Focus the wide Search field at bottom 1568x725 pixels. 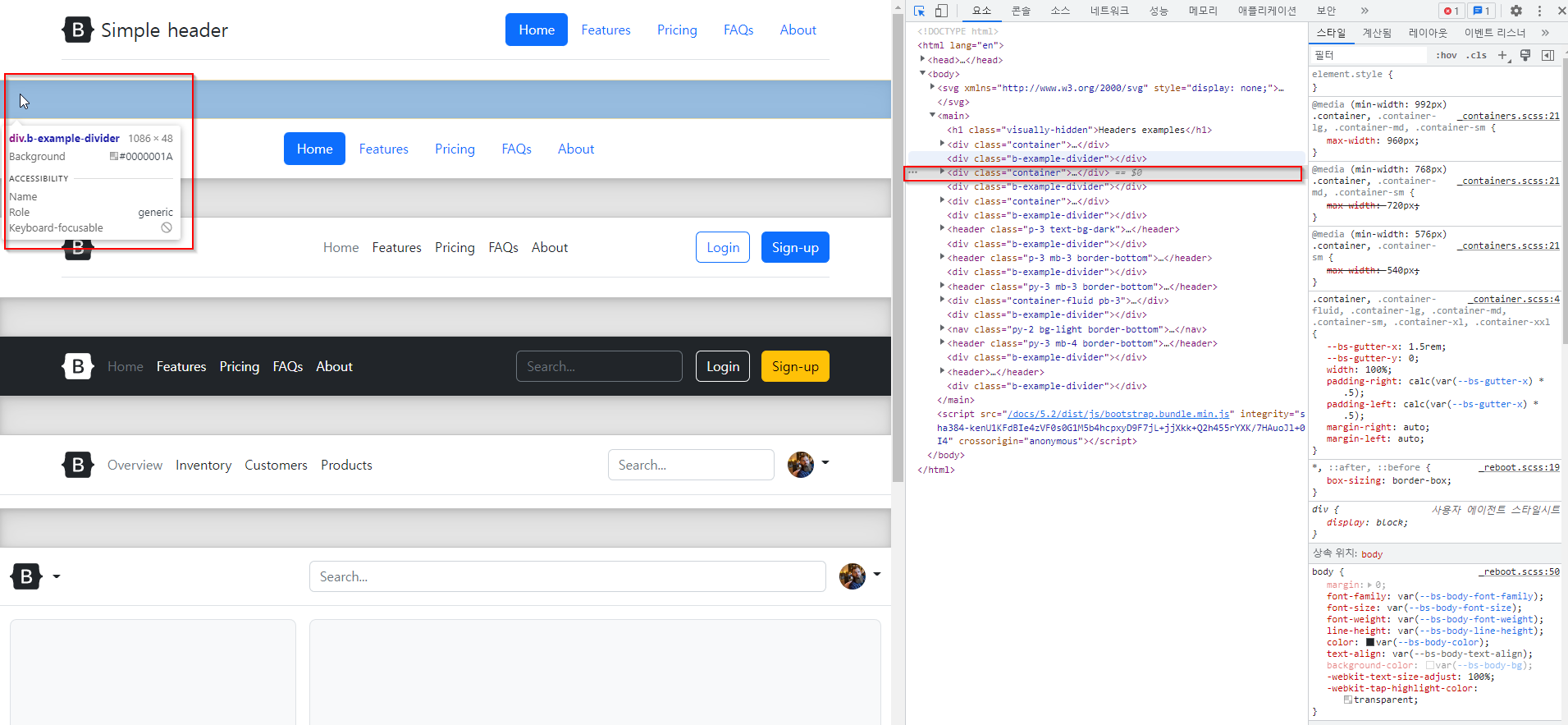(568, 576)
